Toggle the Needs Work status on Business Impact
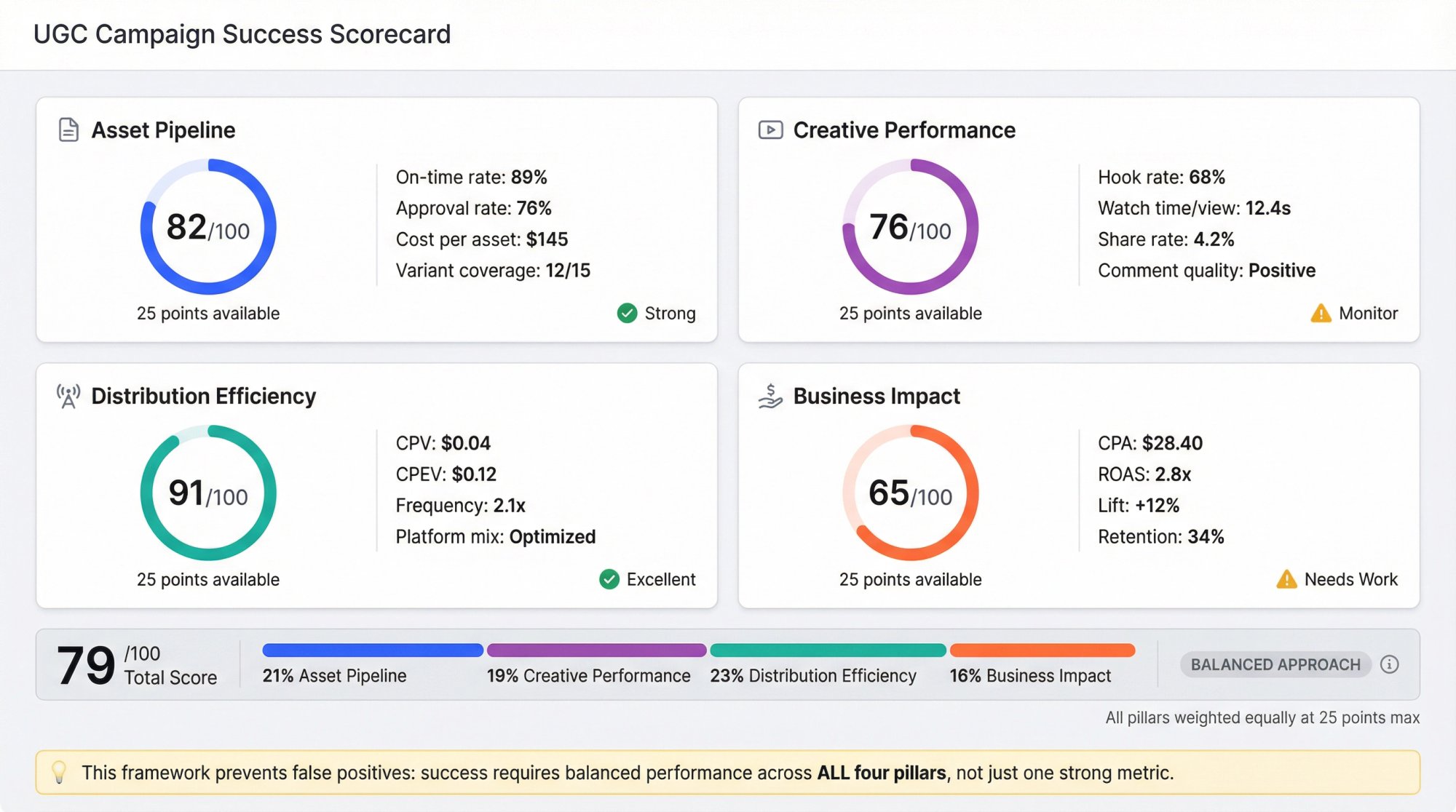This screenshot has height=812, width=1456. click(1338, 579)
